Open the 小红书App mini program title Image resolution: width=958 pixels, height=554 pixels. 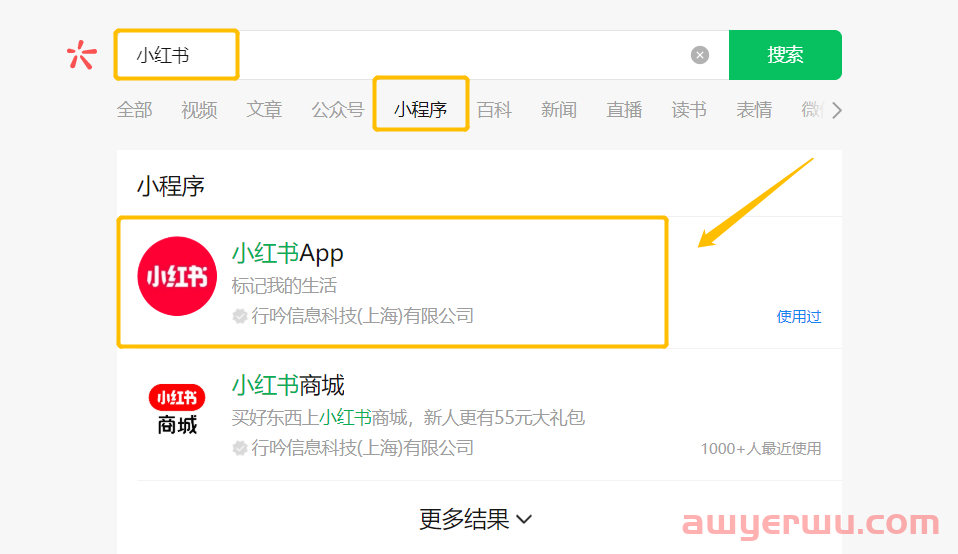pos(288,253)
